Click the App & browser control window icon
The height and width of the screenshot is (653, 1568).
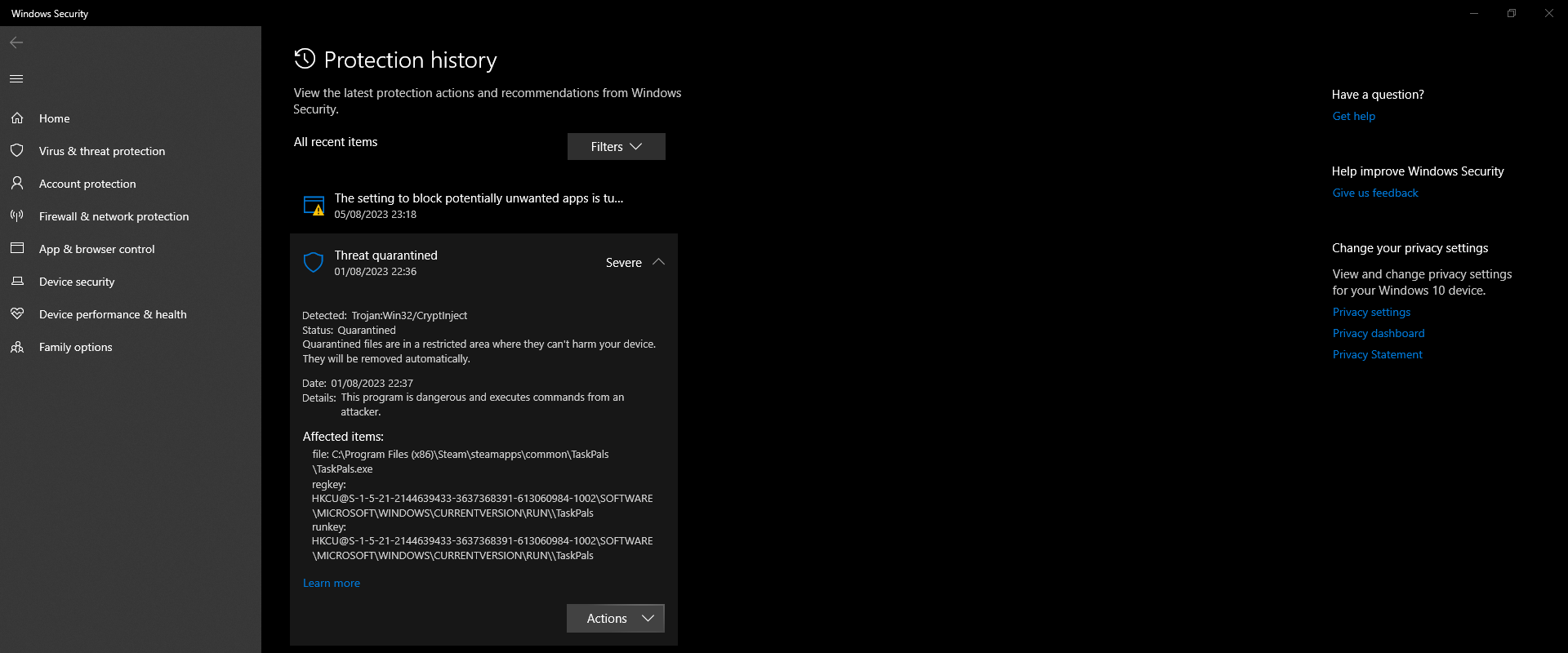coord(17,248)
